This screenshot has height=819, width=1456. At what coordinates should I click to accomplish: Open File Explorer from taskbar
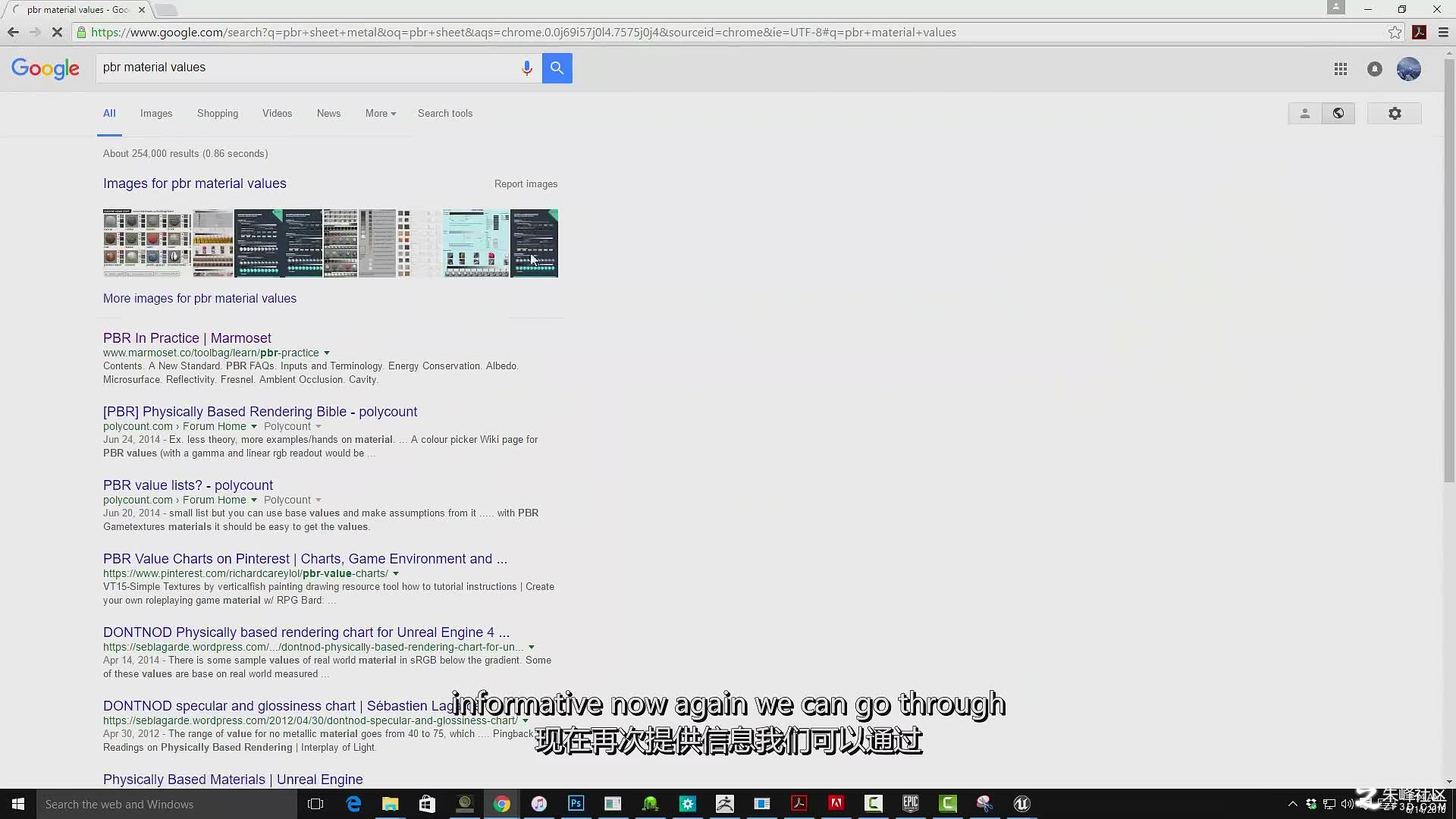tap(391, 804)
